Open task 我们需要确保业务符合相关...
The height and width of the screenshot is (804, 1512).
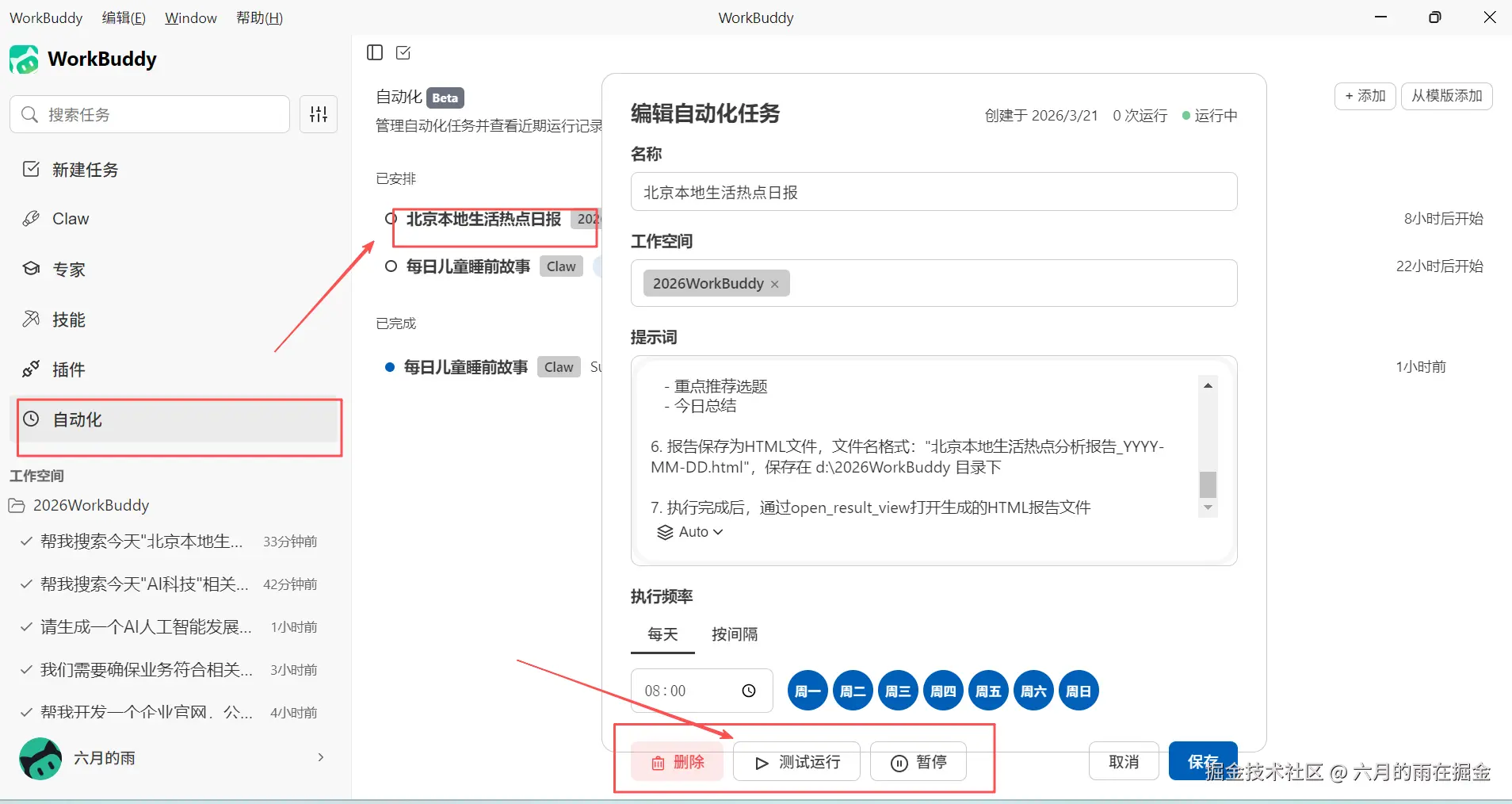tap(170, 670)
